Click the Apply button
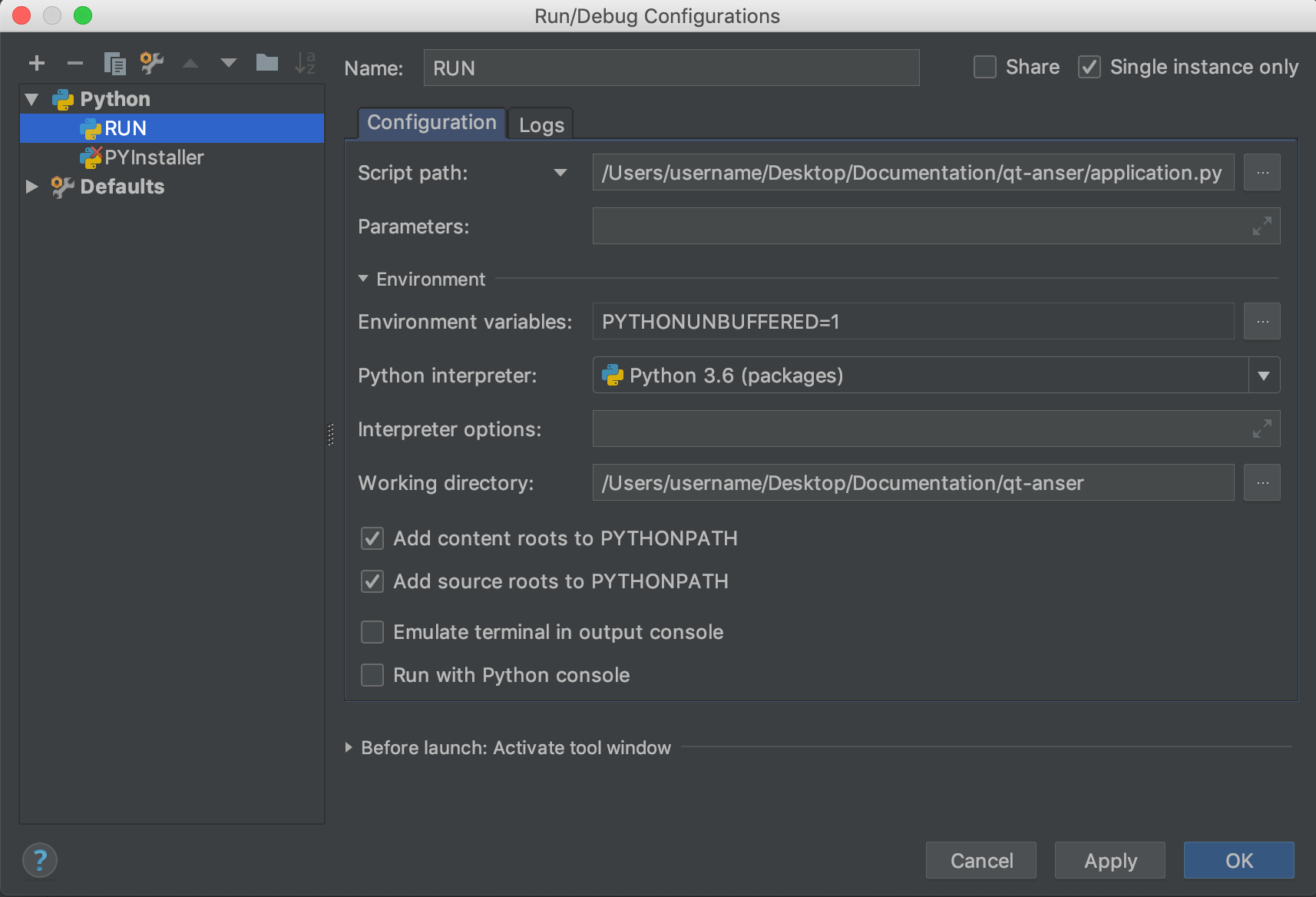 click(1110, 860)
